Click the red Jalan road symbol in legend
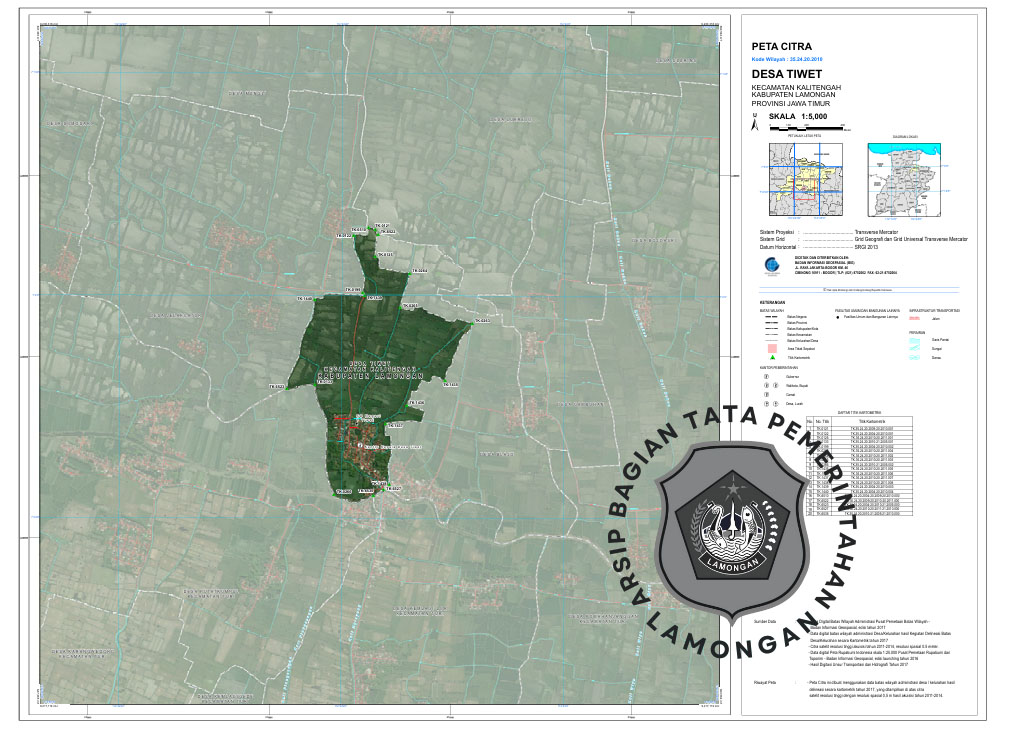This screenshot has width=1012, height=735. click(915, 317)
